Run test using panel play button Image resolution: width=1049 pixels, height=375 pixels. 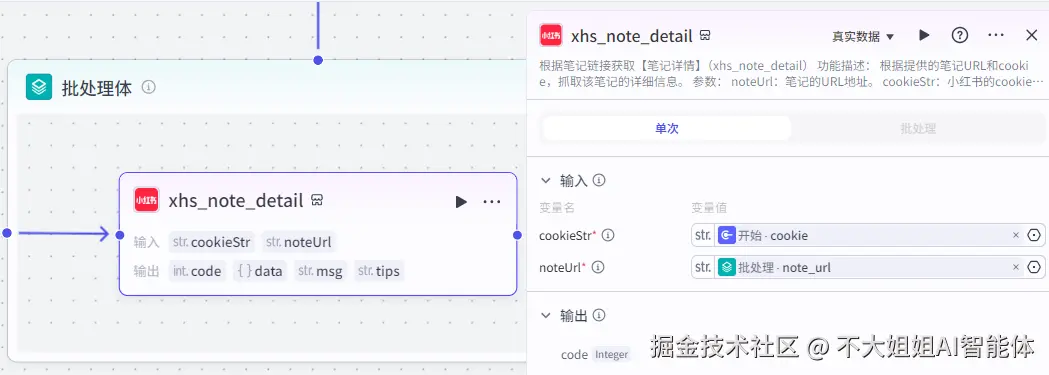click(x=924, y=35)
